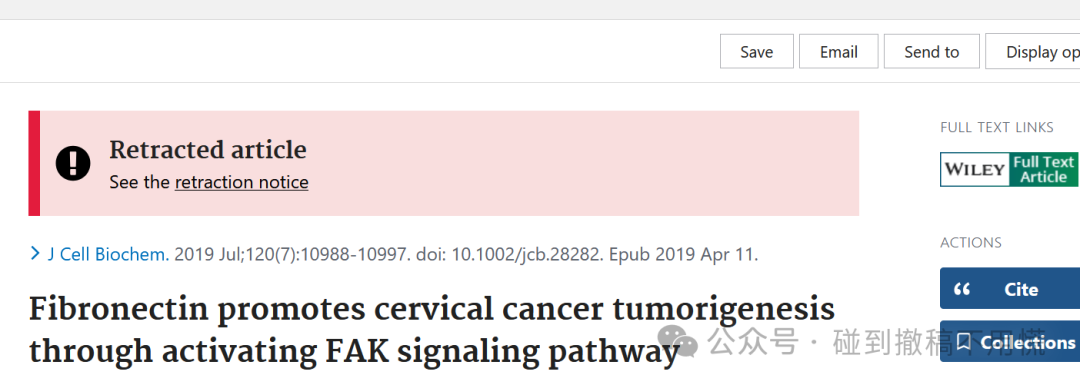Click the Retracted article heading
Screen dimensions: 1080x385
(x=208, y=149)
